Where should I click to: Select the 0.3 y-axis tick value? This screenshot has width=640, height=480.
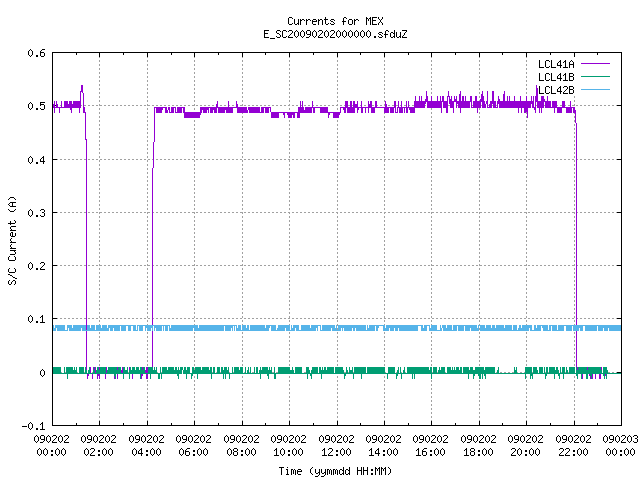pyautogui.click(x=36, y=213)
